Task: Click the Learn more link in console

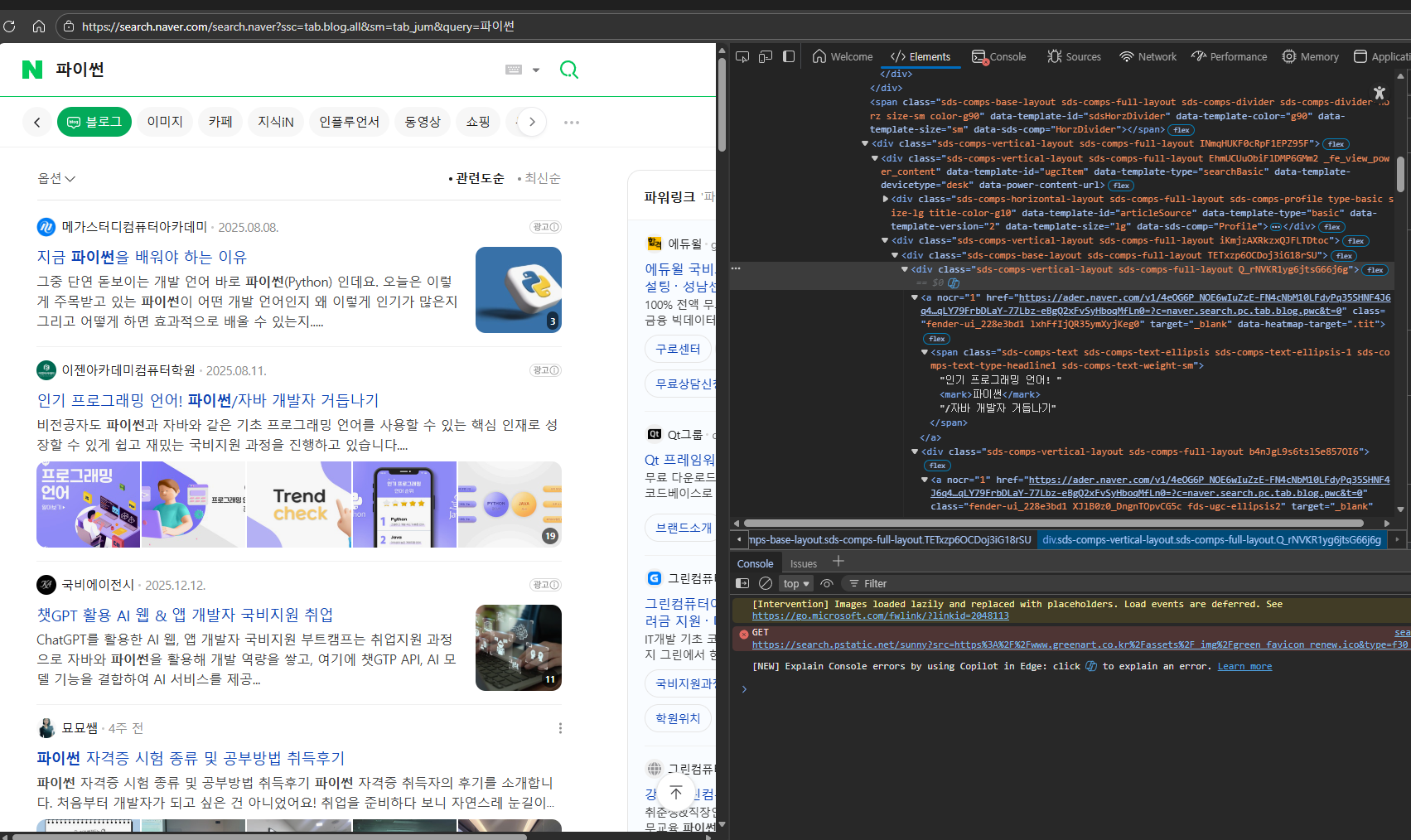Action: pyautogui.click(x=1244, y=666)
